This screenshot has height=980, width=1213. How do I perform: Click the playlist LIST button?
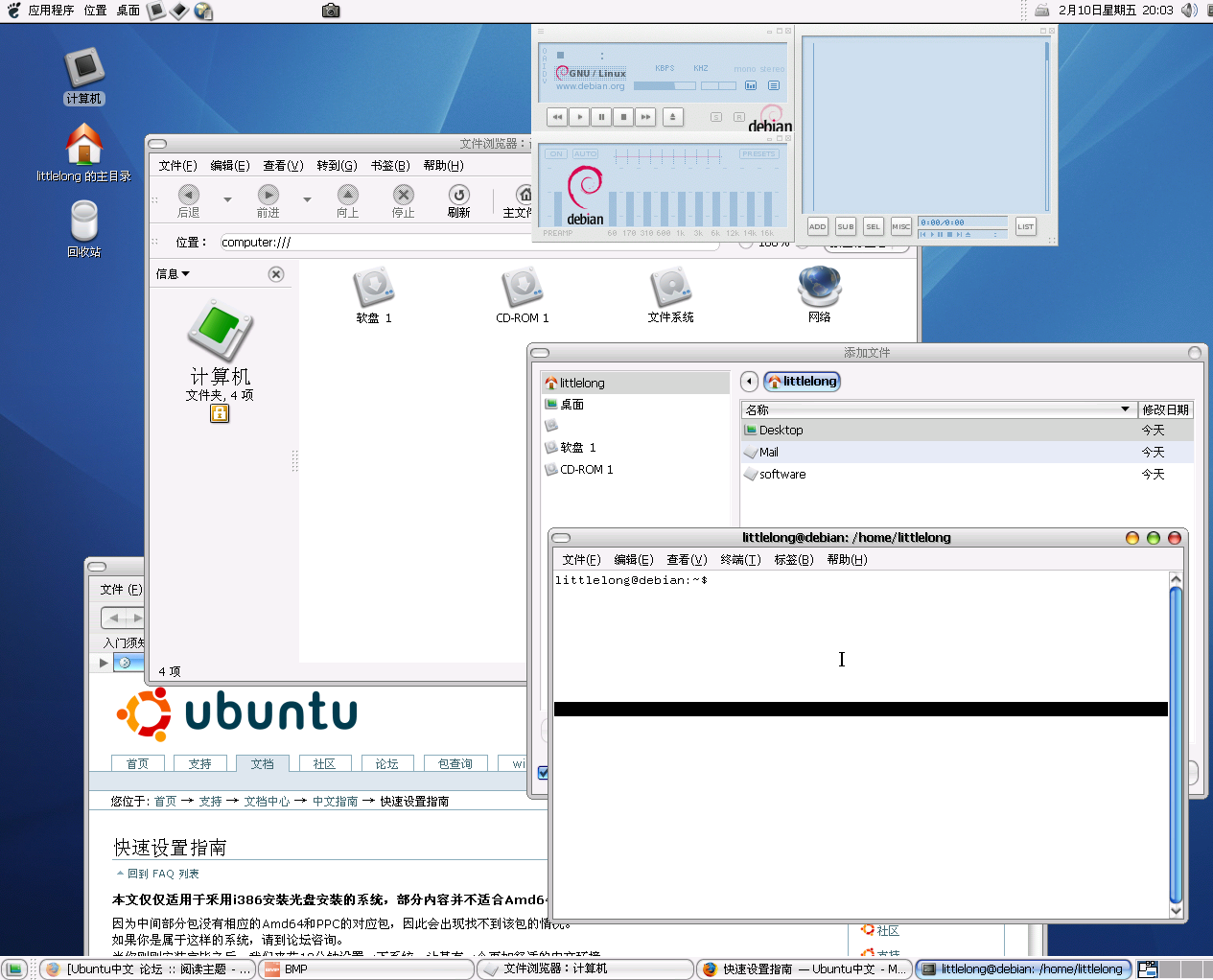tap(1026, 226)
